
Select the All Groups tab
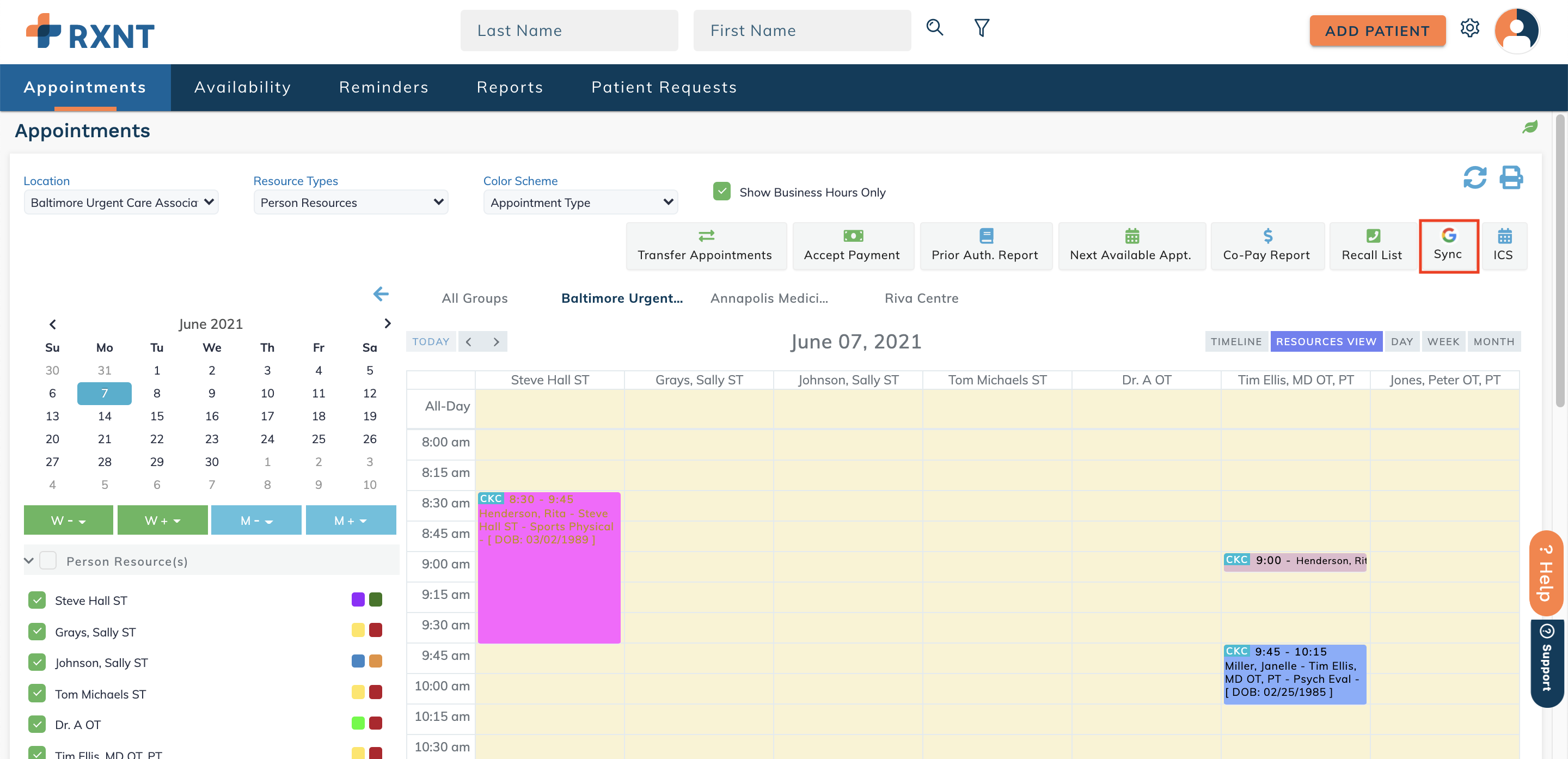(x=474, y=298)
